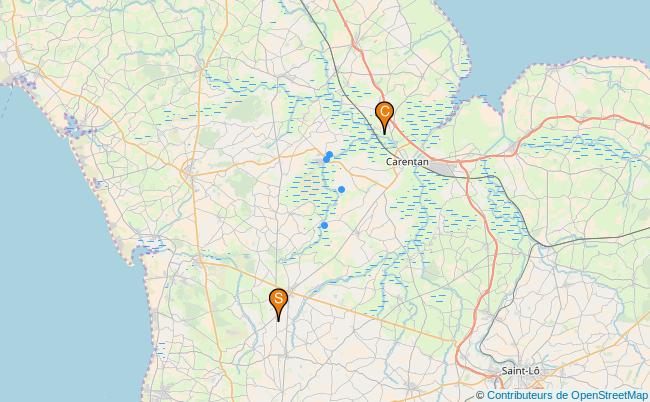Image resolution: width=650 pixels, height=402 pixels.
Task: Click the grey coastal town at upper-left shoreline
Action: (x=17, y=77)
